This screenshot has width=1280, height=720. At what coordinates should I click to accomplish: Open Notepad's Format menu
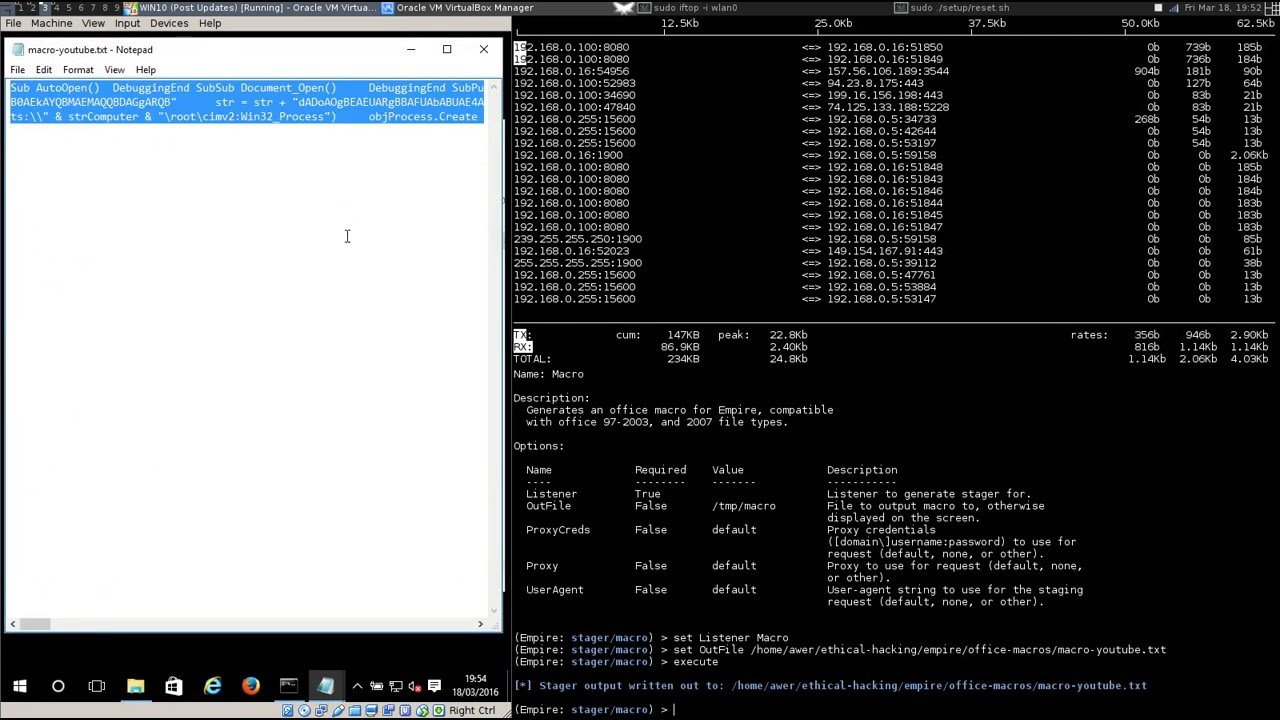(78, 70)
